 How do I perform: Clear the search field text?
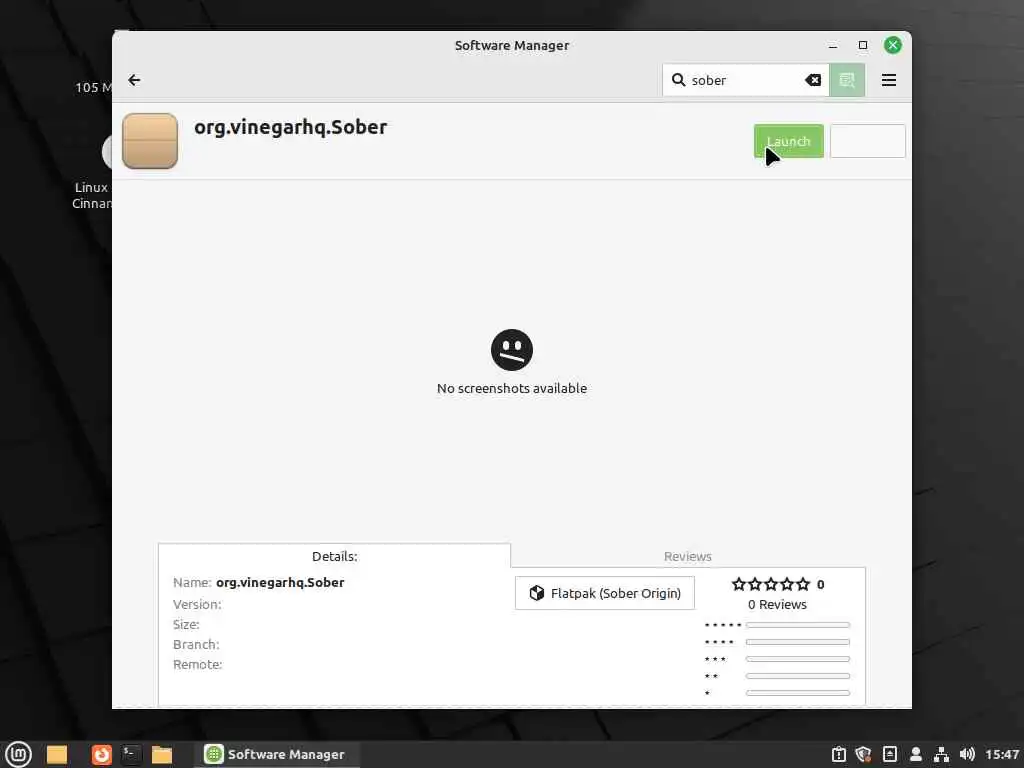pyautogui.click(x=813, y=80)
